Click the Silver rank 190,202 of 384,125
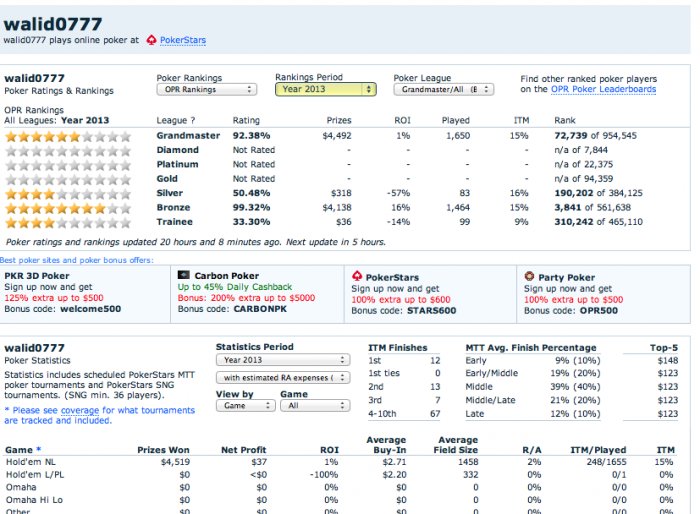 coord(599,193)
